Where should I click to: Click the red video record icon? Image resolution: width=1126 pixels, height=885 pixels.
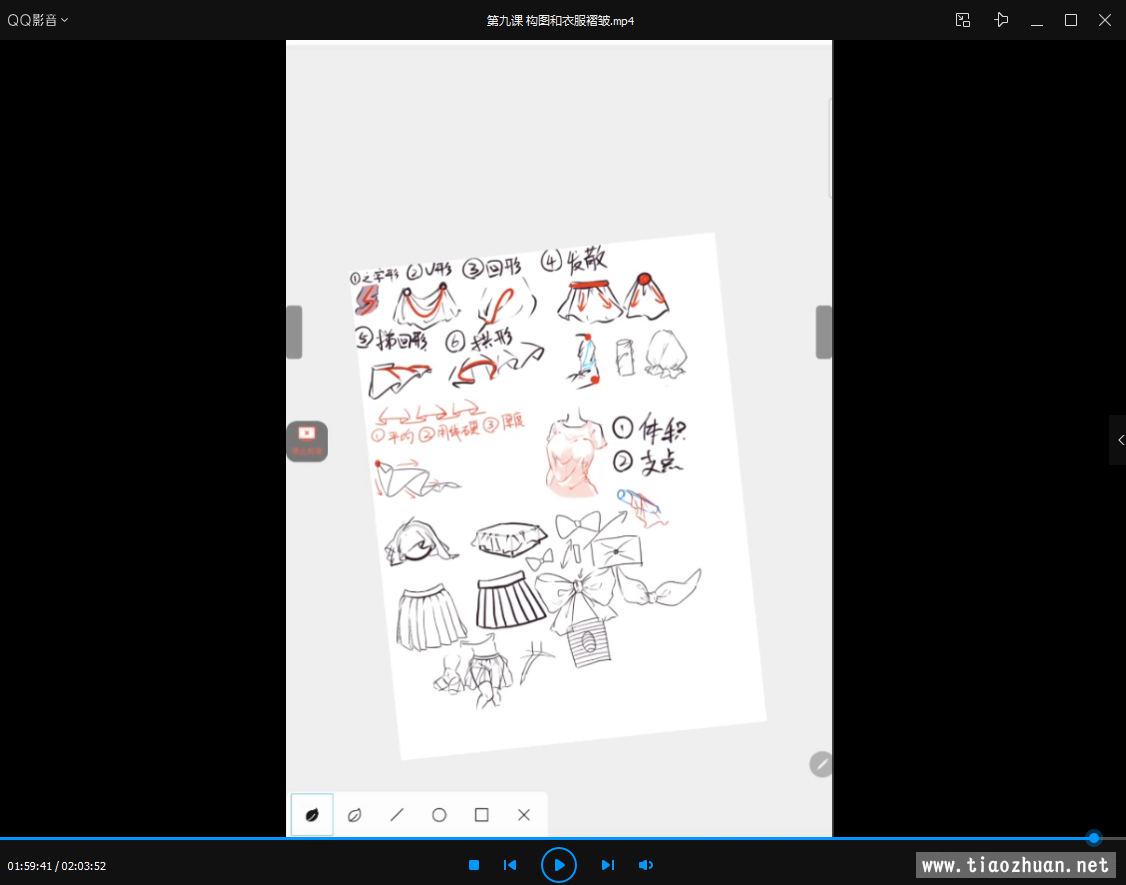[307, 440]
